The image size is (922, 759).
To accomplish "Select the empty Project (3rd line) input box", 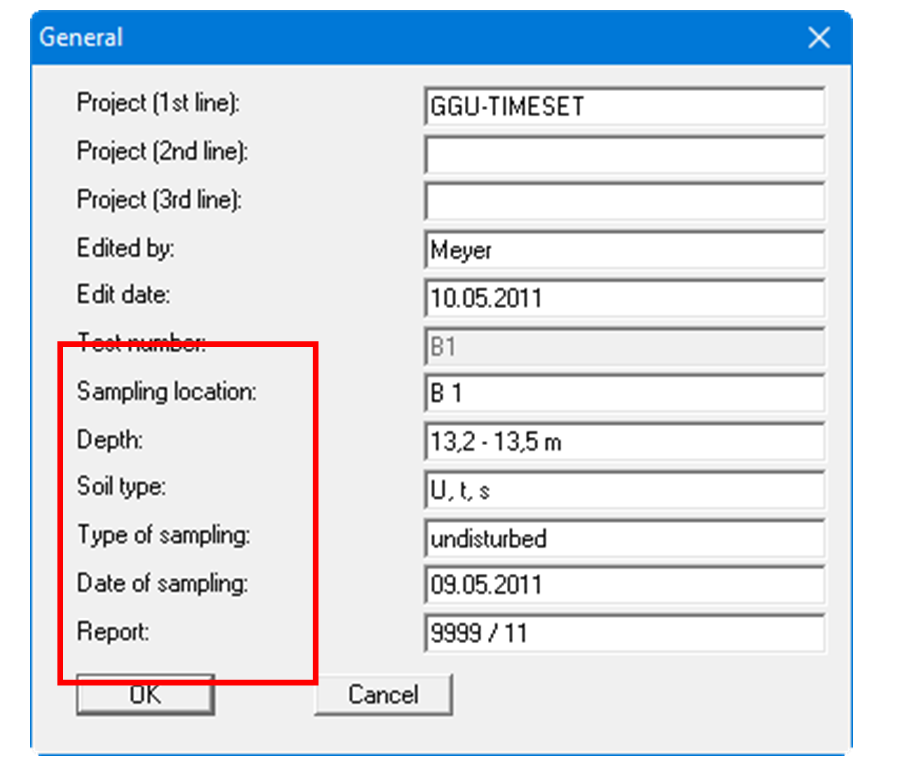I will 624,202.
